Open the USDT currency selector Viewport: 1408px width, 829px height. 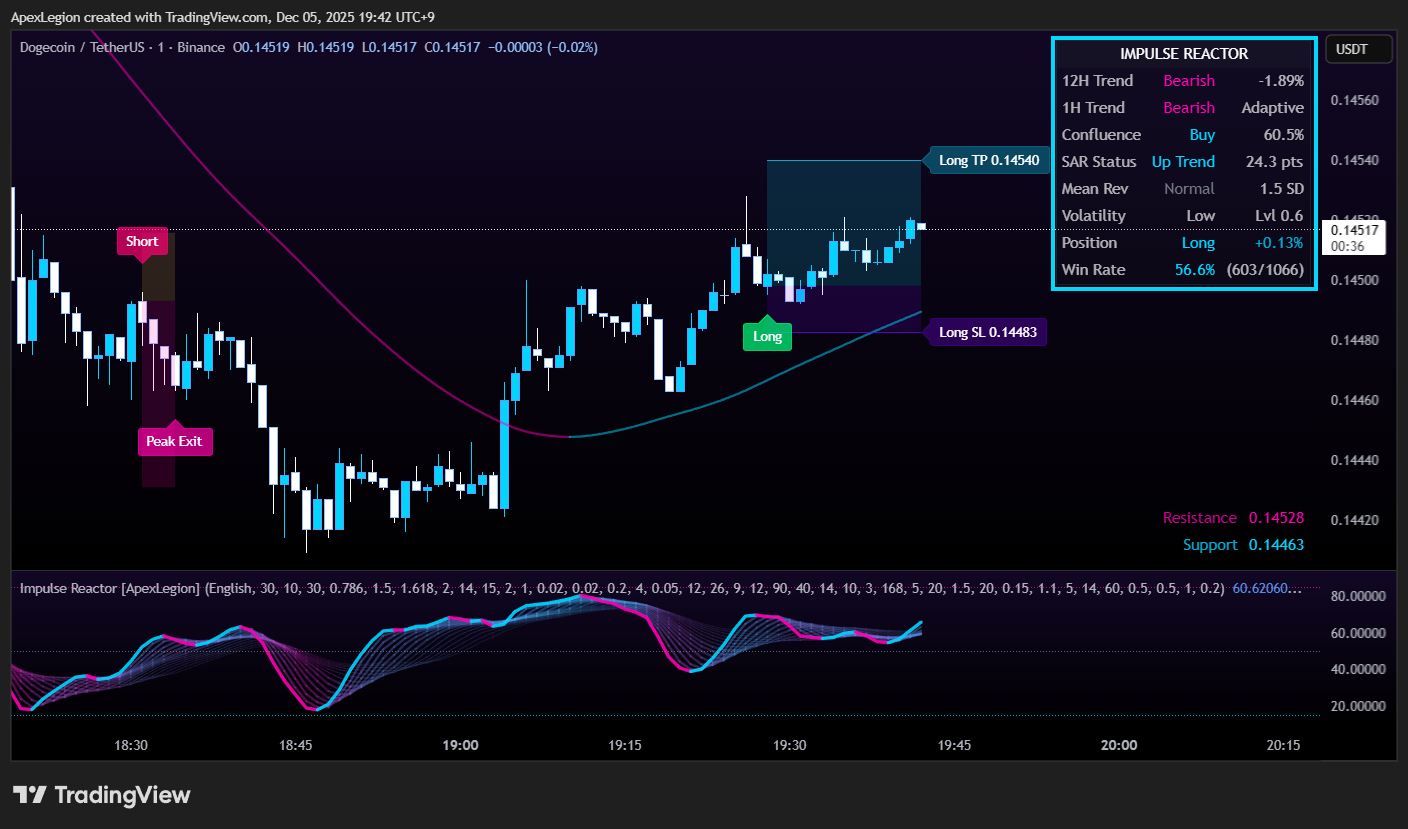(x=1358, y=49)
